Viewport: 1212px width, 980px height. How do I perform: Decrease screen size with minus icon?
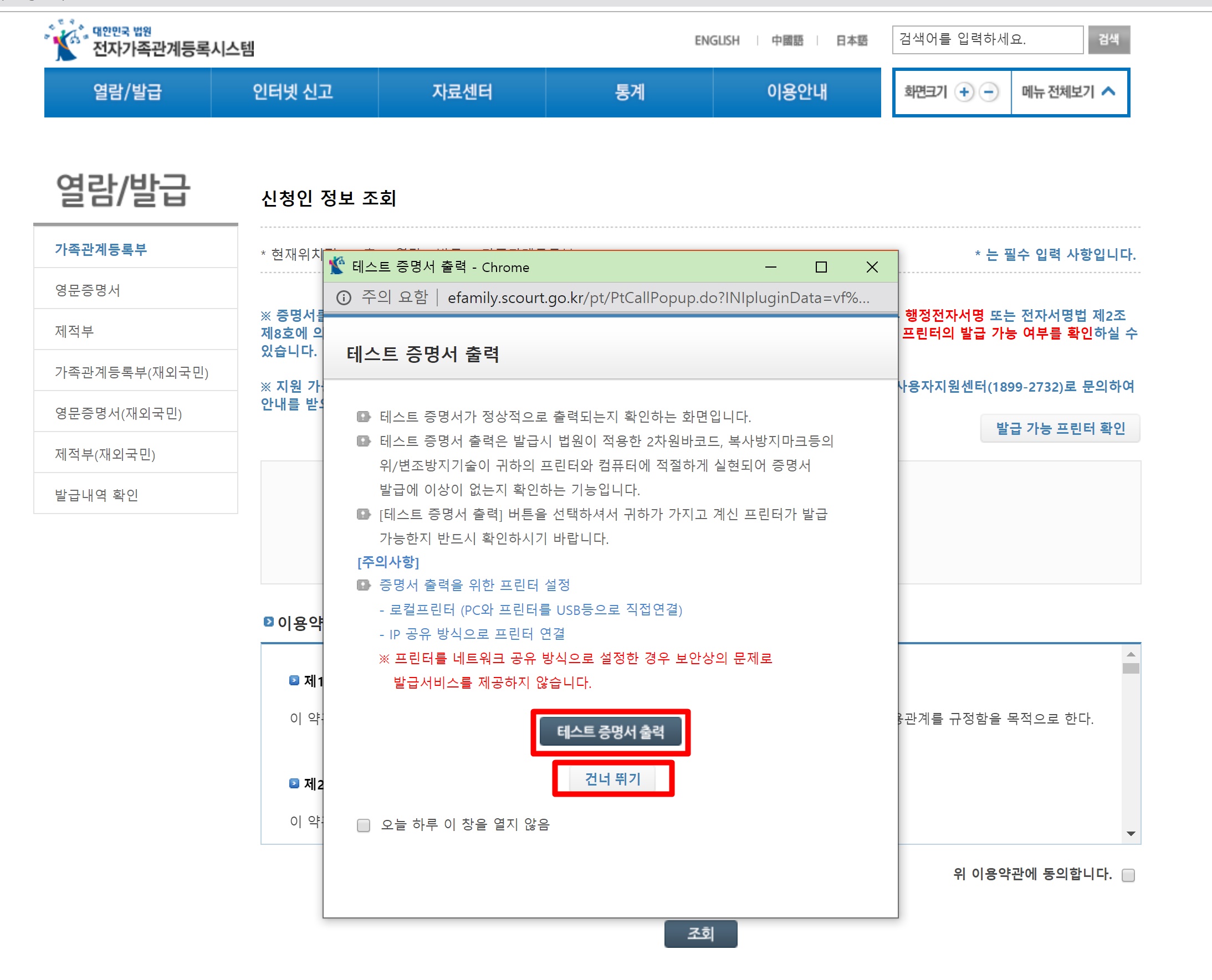[989, 92]
